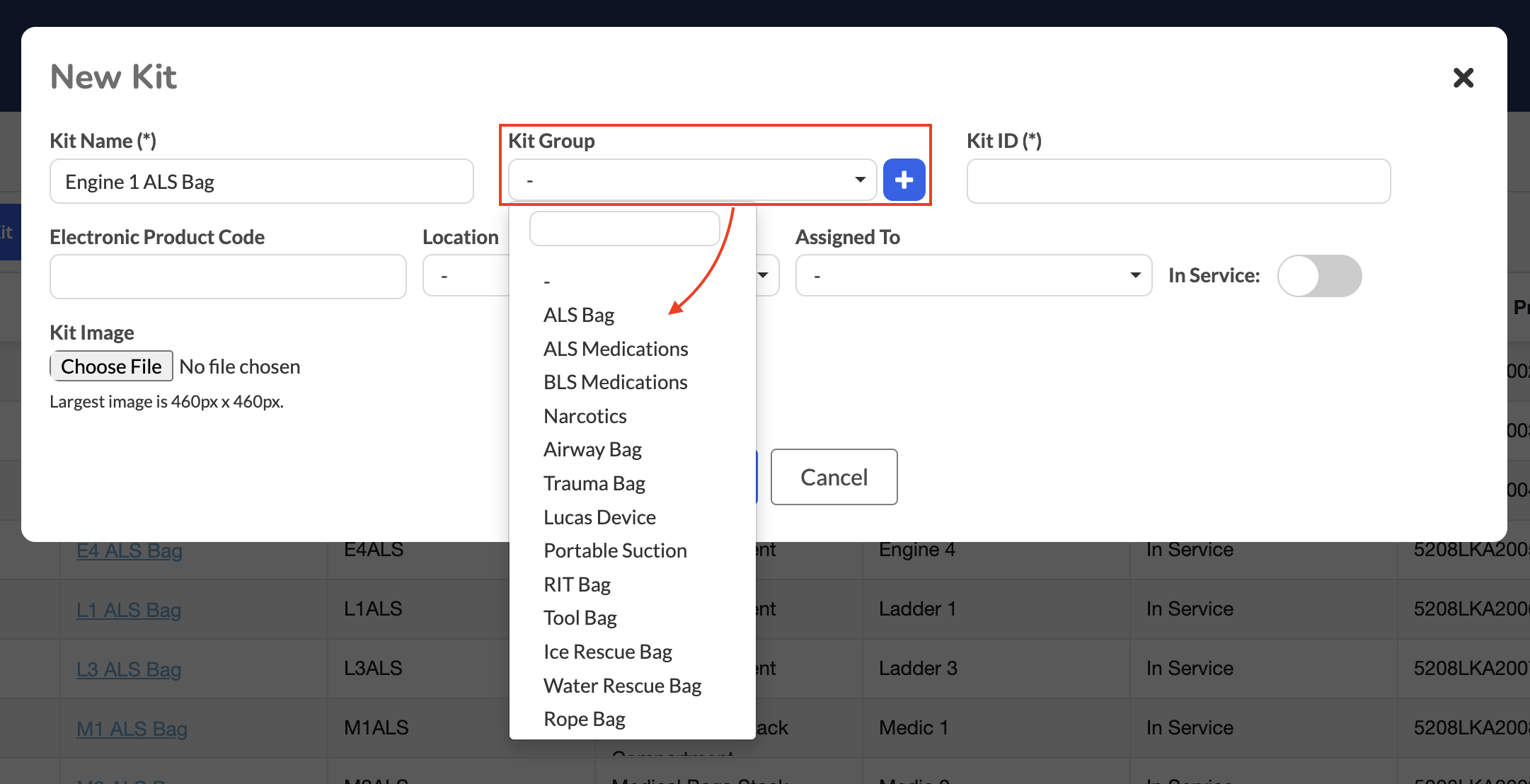Close the New Kit dialog with X

pos(1463,77)
